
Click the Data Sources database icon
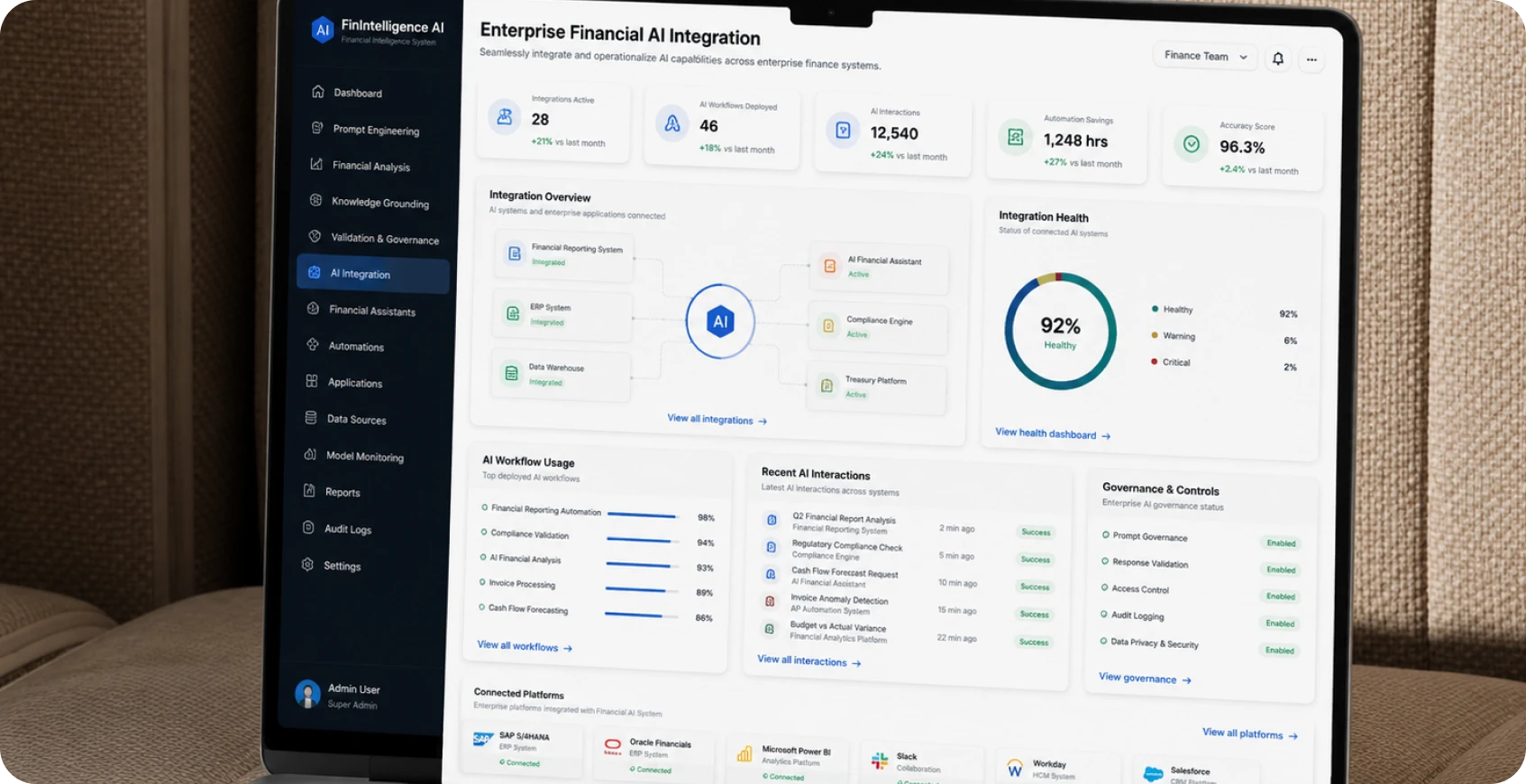point(311,418)
